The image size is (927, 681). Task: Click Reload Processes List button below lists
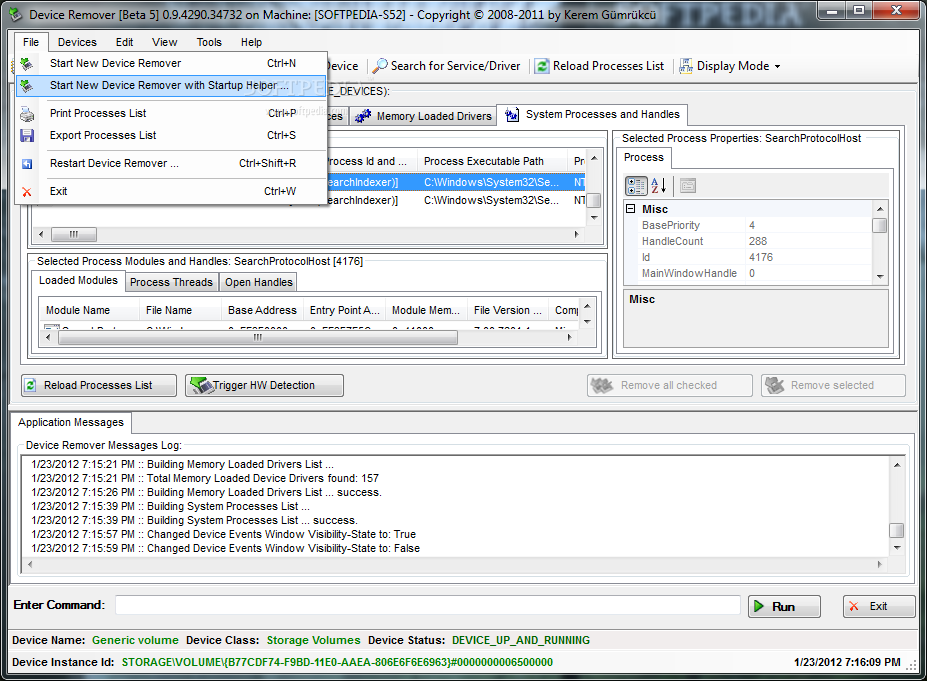click(99, 385)
